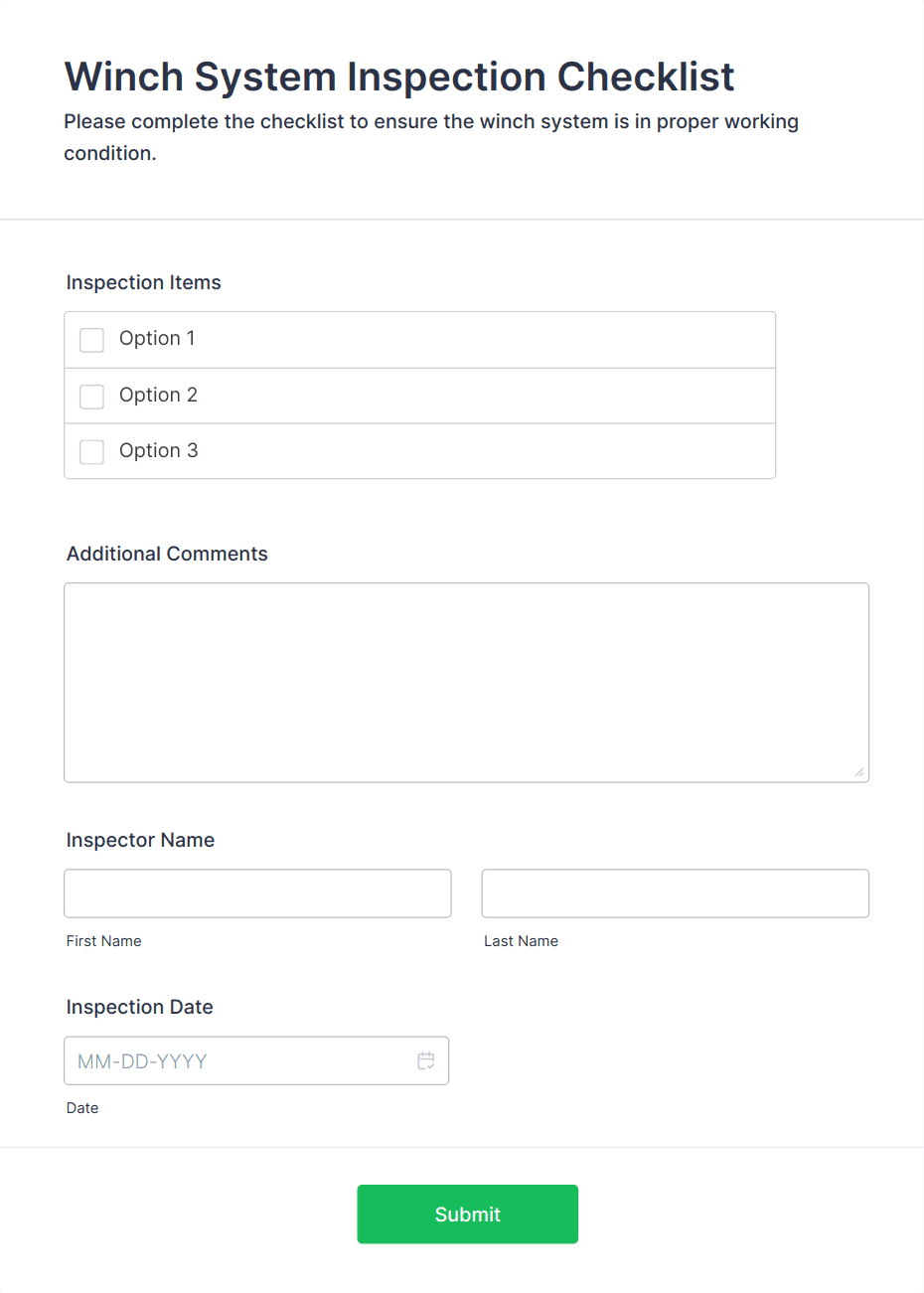
Task: Grab the comments box resize handle
Action: (859, 772)
